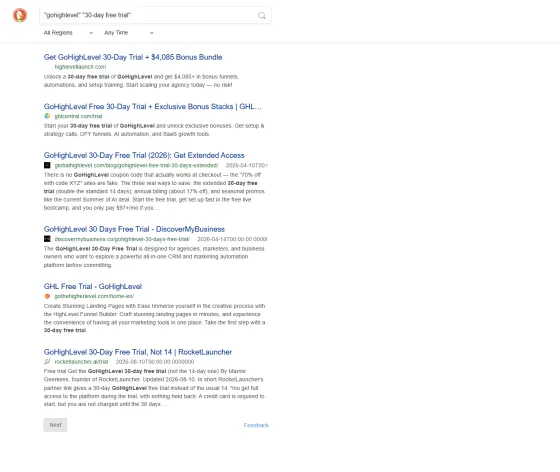Open 'GoHighLevel Free 30-Day Trial + Exclusive Bonus Stacks' result
560x472 pixels.
click(153, 106)
